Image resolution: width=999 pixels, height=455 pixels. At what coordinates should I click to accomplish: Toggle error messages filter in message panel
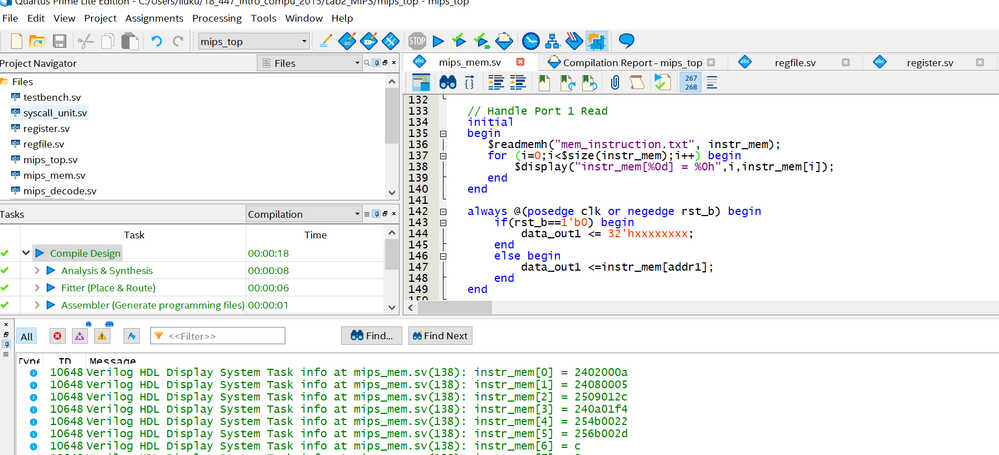pyautogui.click(x=57, y=336)
